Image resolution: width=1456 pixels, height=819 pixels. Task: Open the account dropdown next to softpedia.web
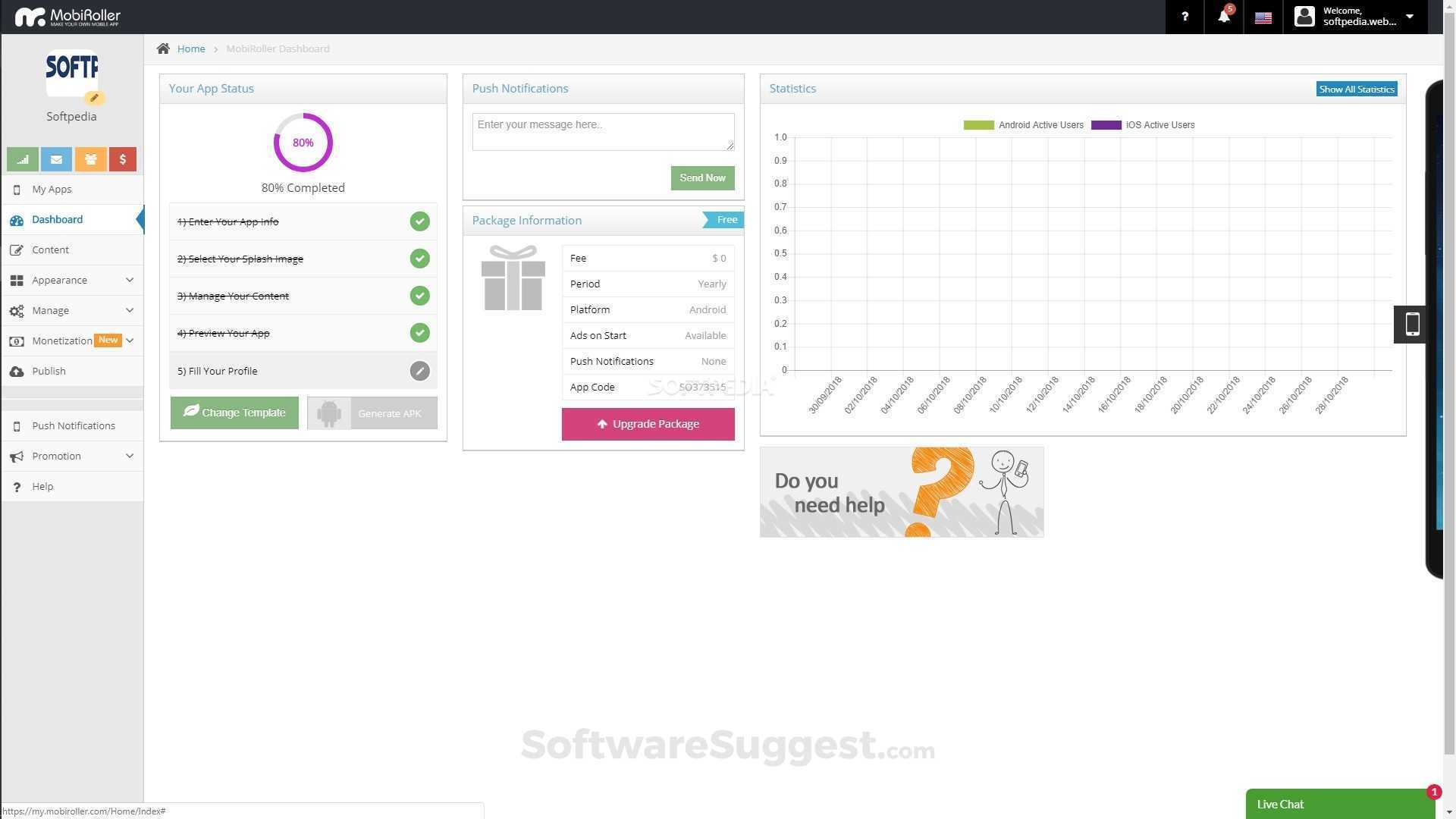(x=1409, y=16)
